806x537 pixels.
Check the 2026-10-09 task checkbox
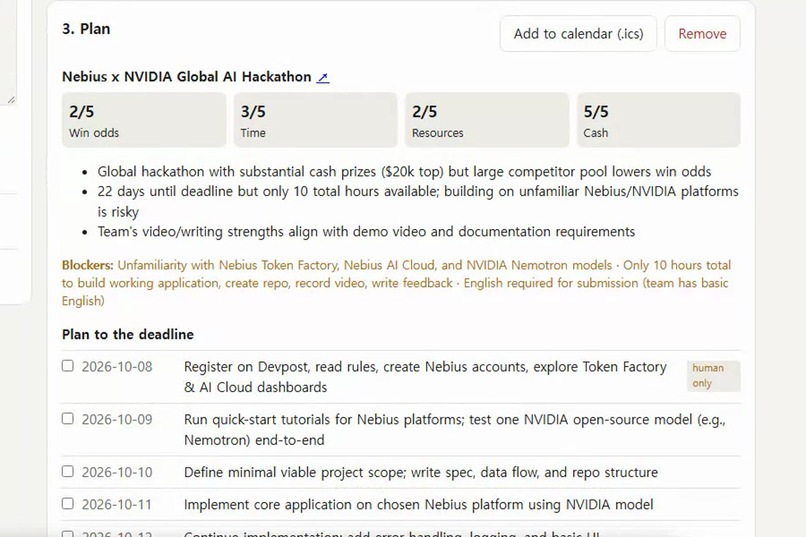pyautogui.click(x=68, y=419)
